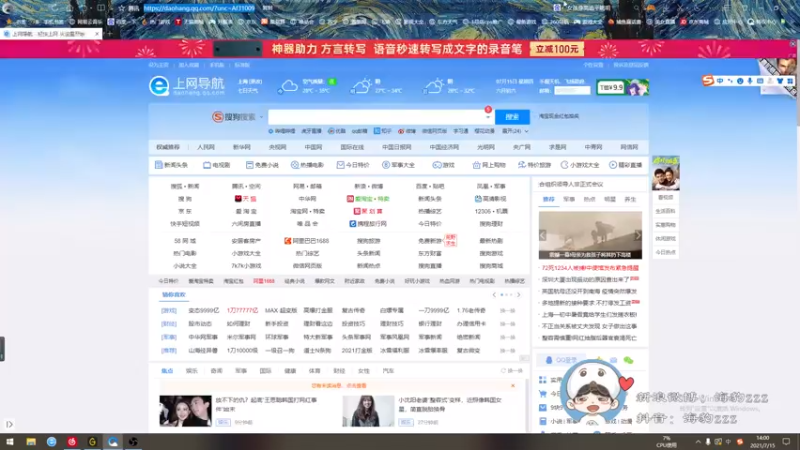800x450 pixels.
Task: Select the 财经 tab in bottom feed
Action: tap(339, 371)
